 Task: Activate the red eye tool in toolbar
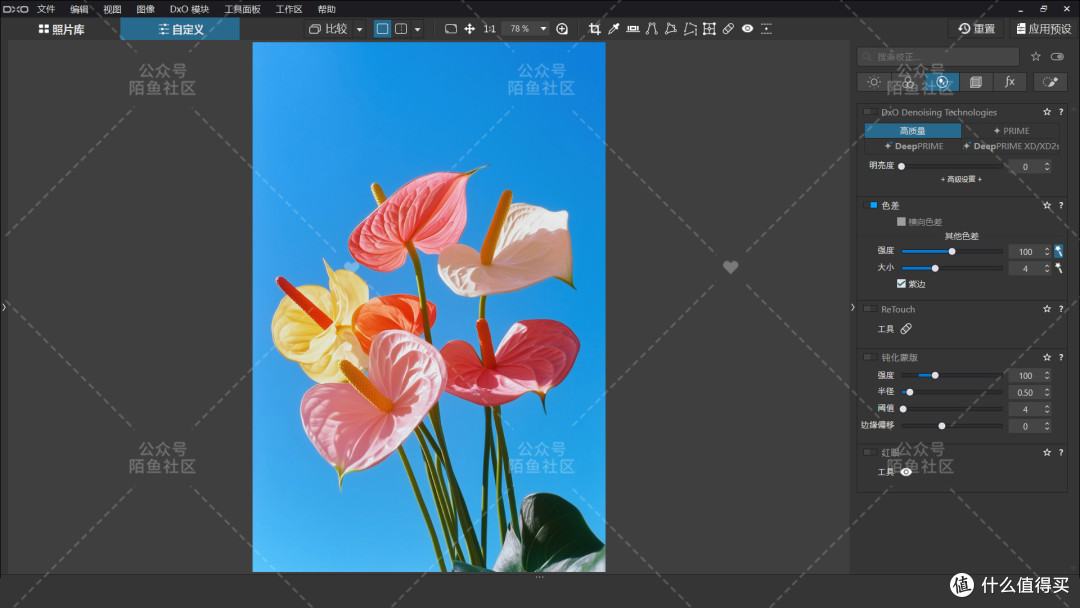point(747,29)
